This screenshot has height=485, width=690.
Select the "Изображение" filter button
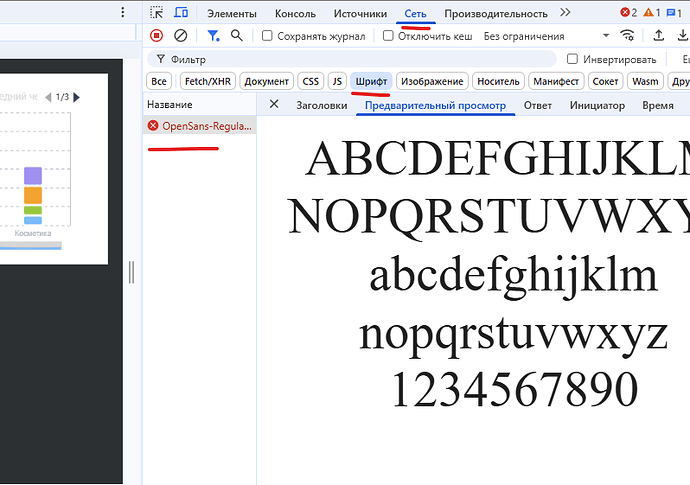[x=432, y=81]
